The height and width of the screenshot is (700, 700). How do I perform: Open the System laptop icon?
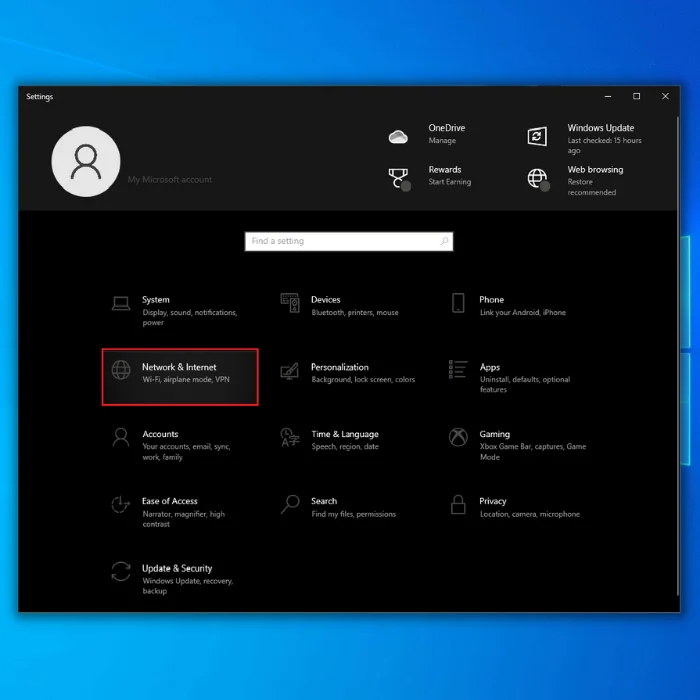coord(121,304)
